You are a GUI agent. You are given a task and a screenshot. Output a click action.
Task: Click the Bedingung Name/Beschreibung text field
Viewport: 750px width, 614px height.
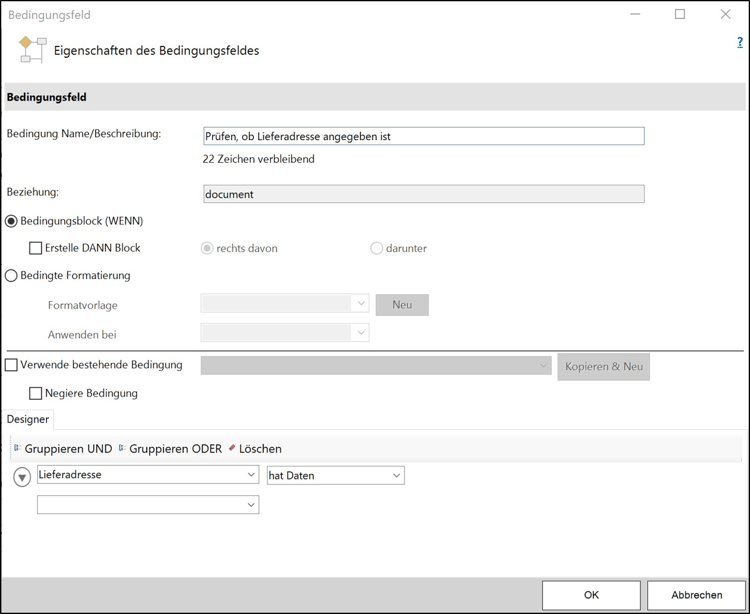(424, 136)
